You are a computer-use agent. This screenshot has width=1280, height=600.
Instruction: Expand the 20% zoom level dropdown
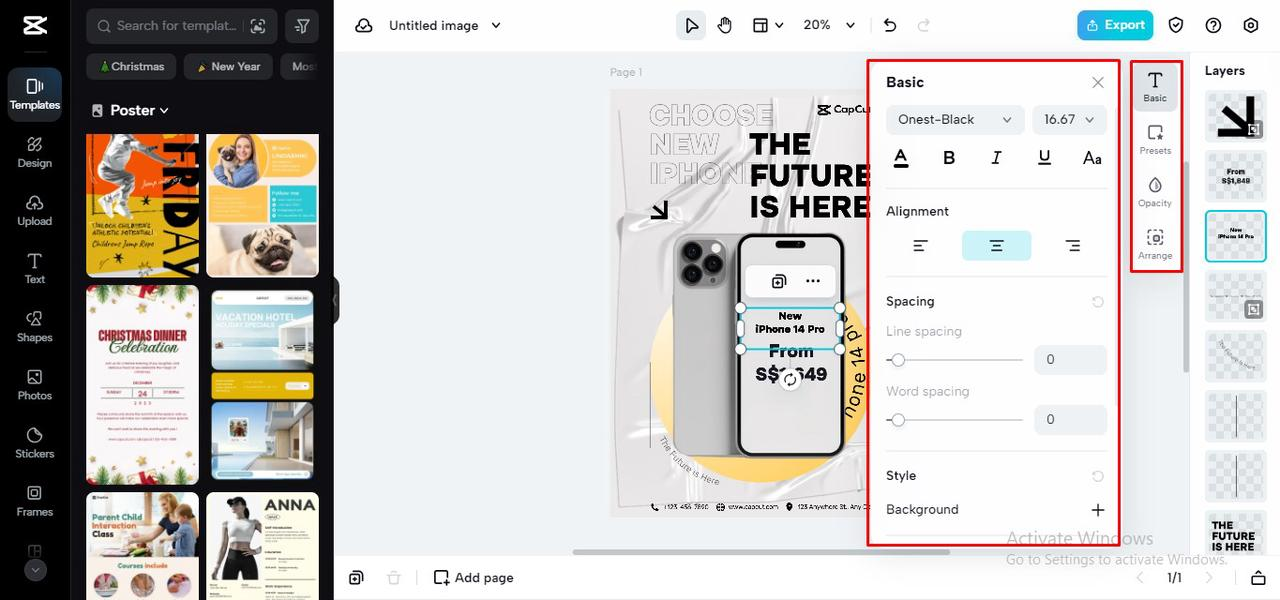coord(830,25)
